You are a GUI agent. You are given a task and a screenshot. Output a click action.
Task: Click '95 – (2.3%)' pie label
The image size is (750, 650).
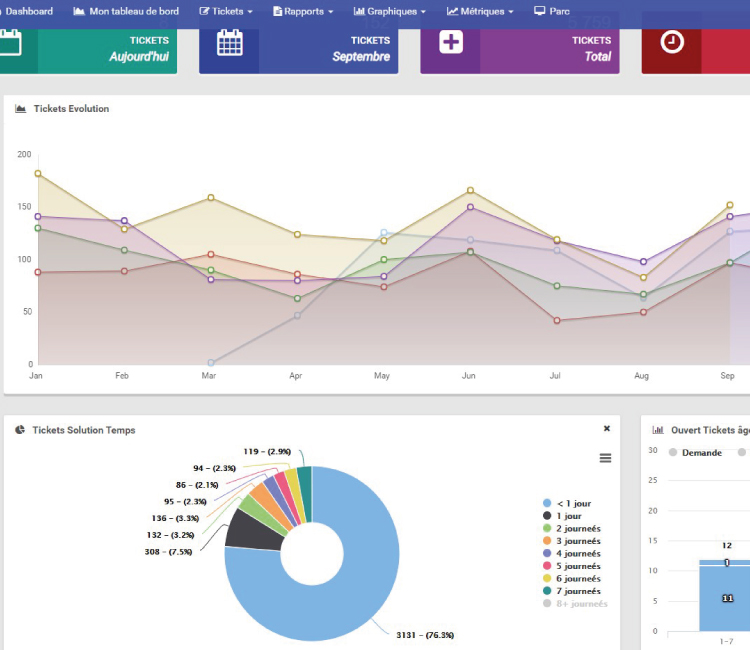185,501
